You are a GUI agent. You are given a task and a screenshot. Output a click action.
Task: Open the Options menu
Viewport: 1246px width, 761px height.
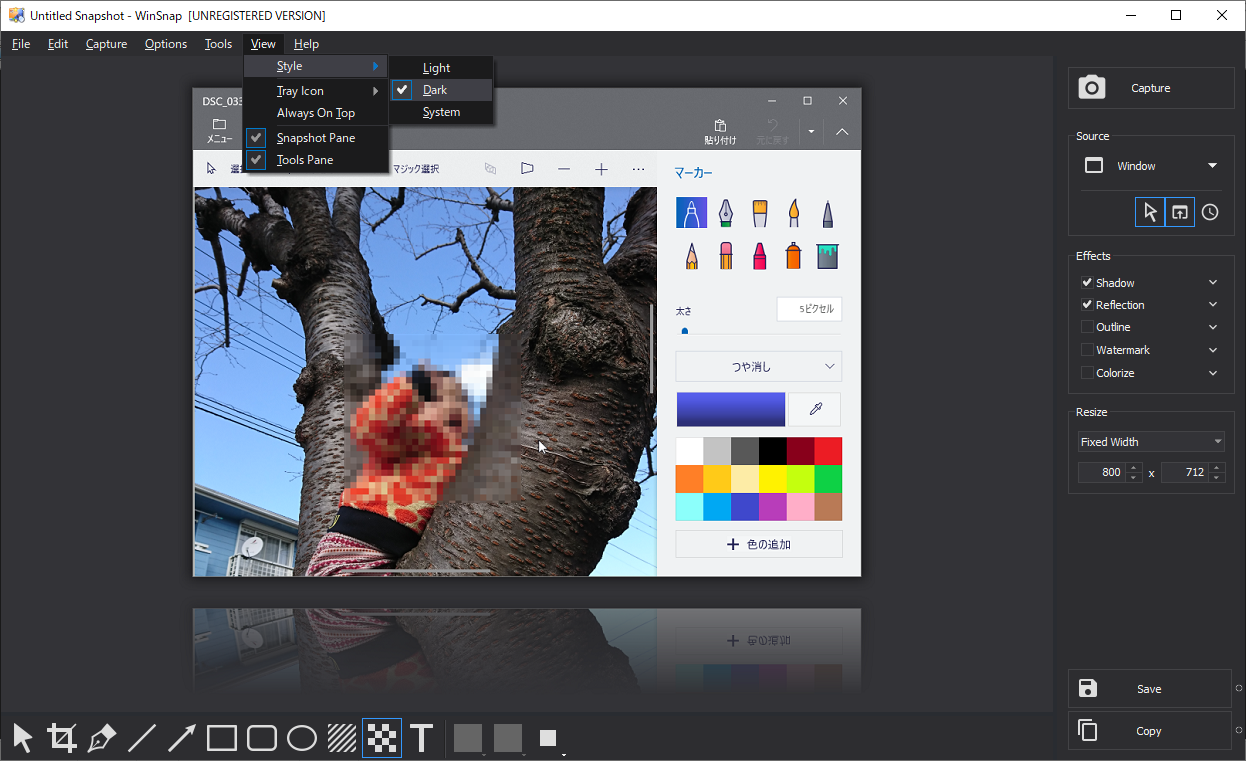pyautogui.click(x=166, y=44)
